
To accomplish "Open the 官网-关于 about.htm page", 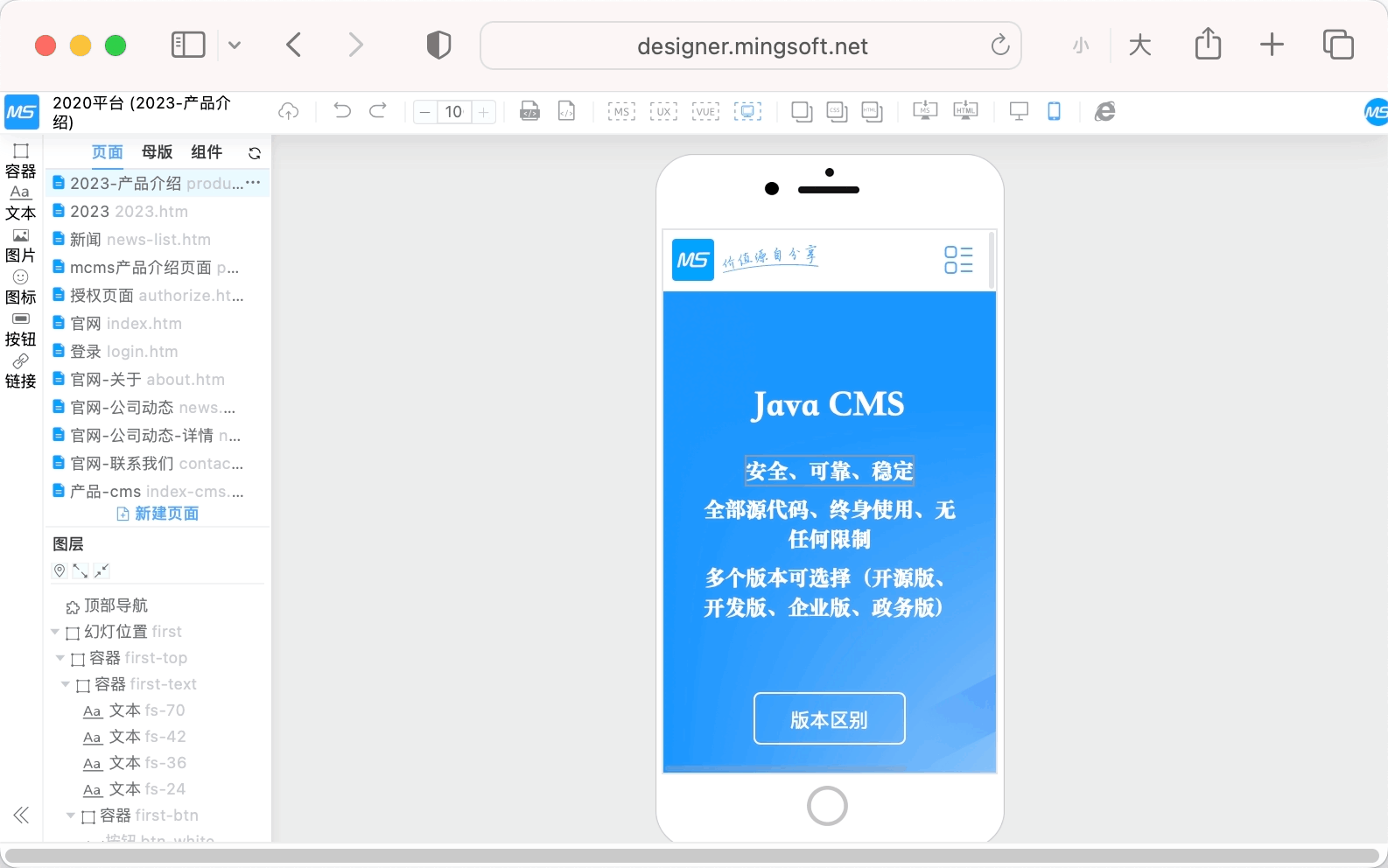I will (158, 379).
